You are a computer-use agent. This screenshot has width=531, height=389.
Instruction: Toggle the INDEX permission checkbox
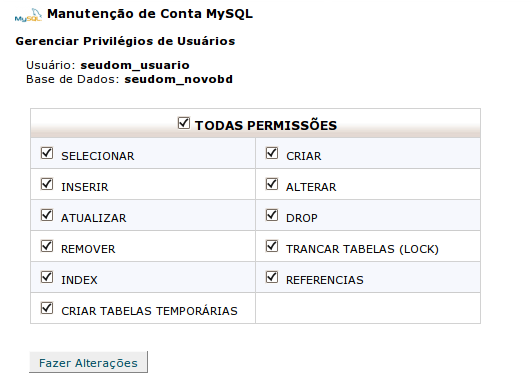(x=47, y=277)
